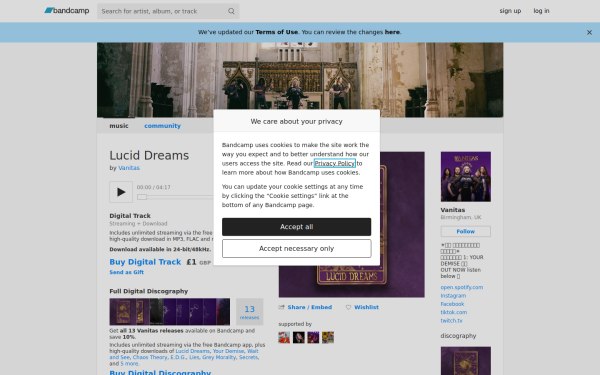Open the Your Demise release link
The image size is (600, 375).
[x=228, y=351]
